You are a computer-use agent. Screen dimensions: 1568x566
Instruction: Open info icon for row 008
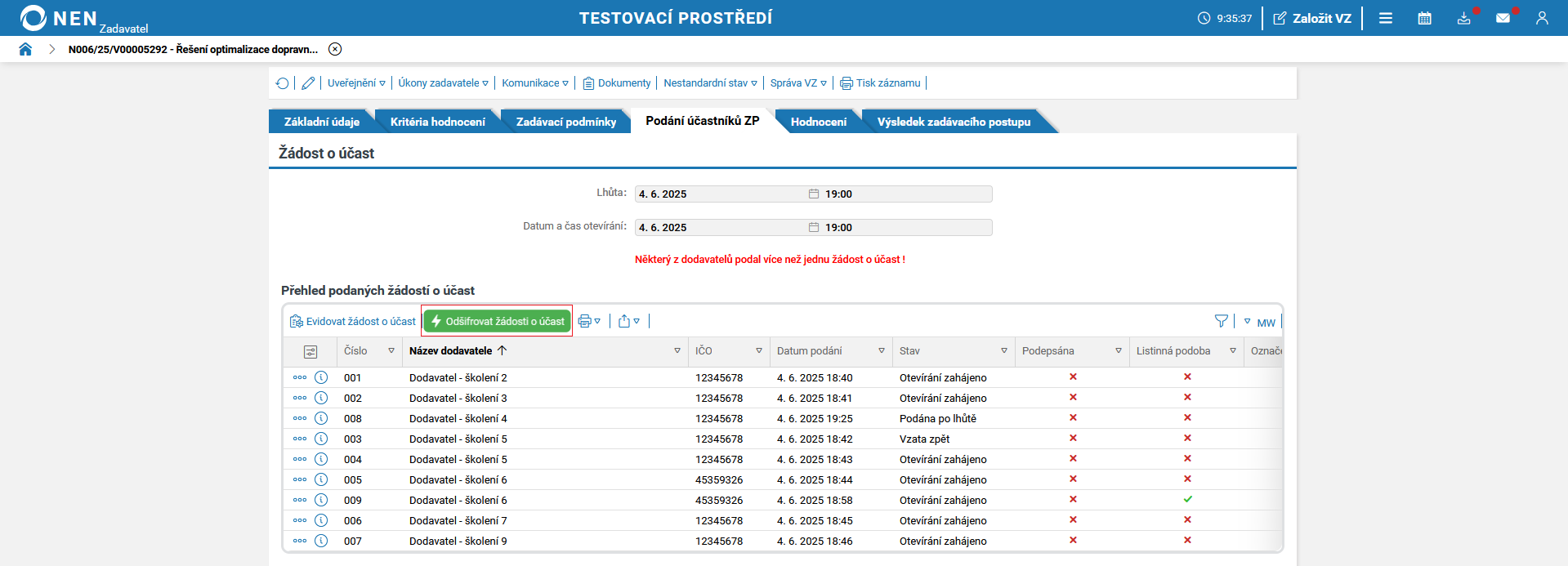[x=321, y=418]
